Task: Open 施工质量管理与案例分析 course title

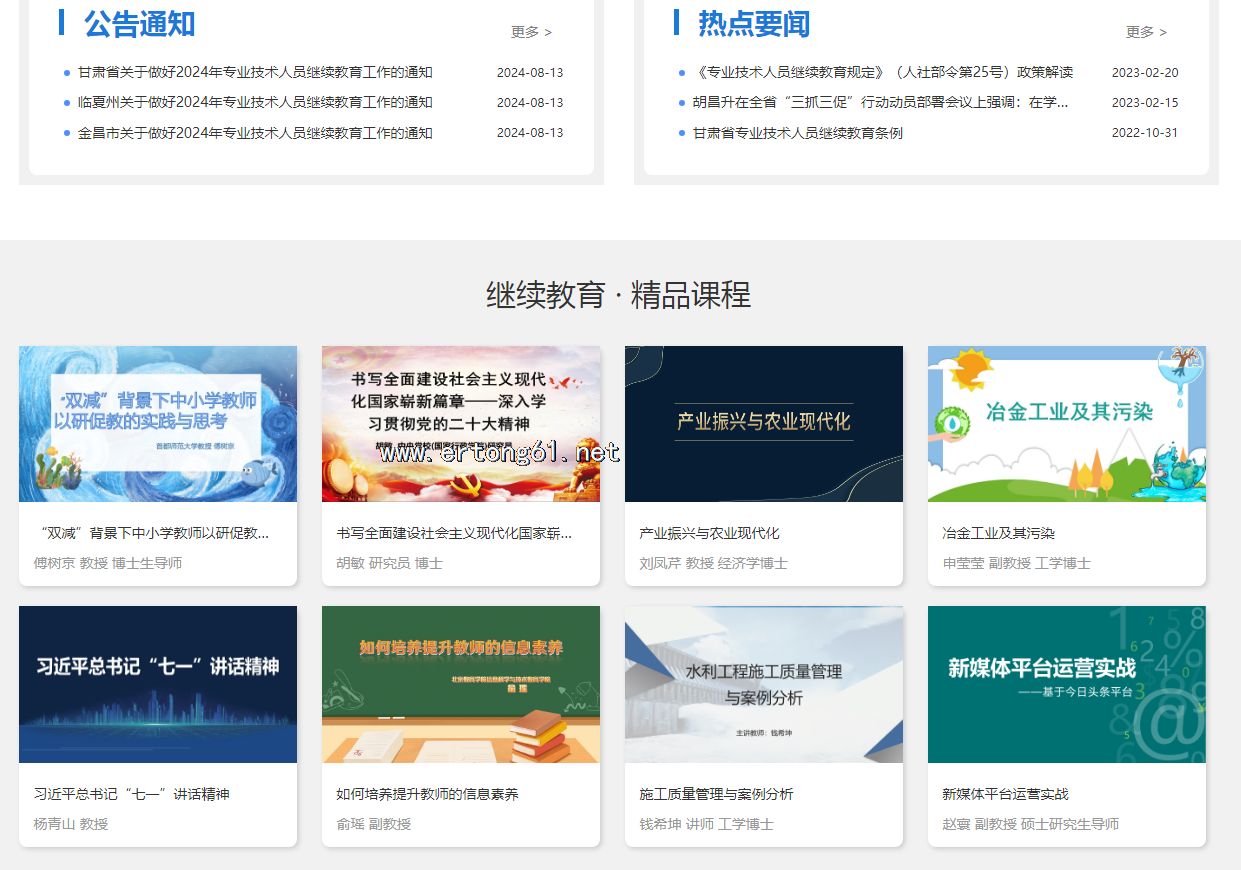Action: pos(716,794)
